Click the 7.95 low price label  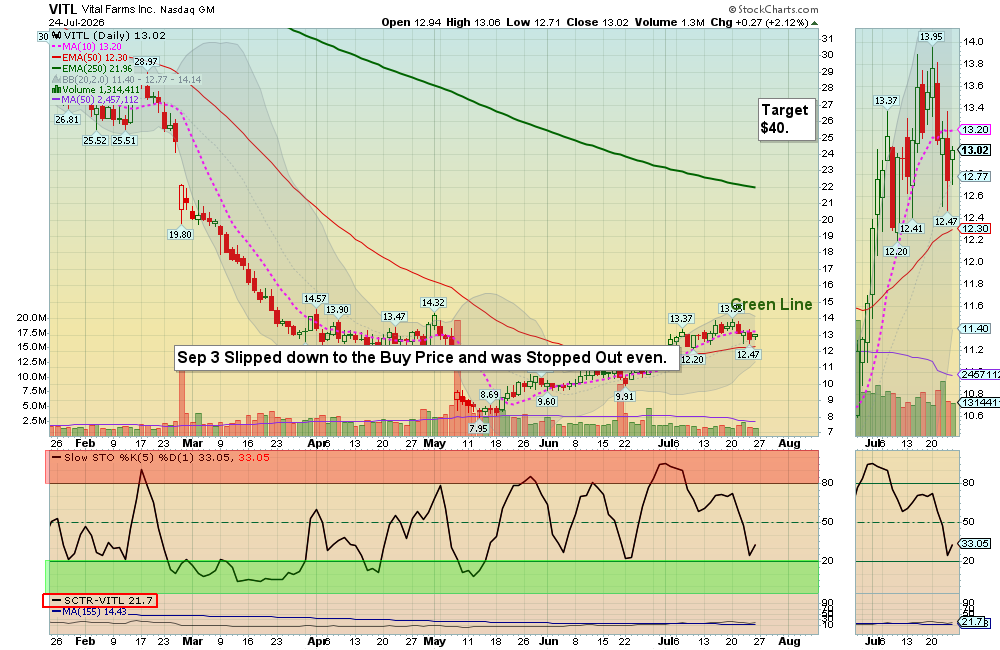(x=478, y=429)
